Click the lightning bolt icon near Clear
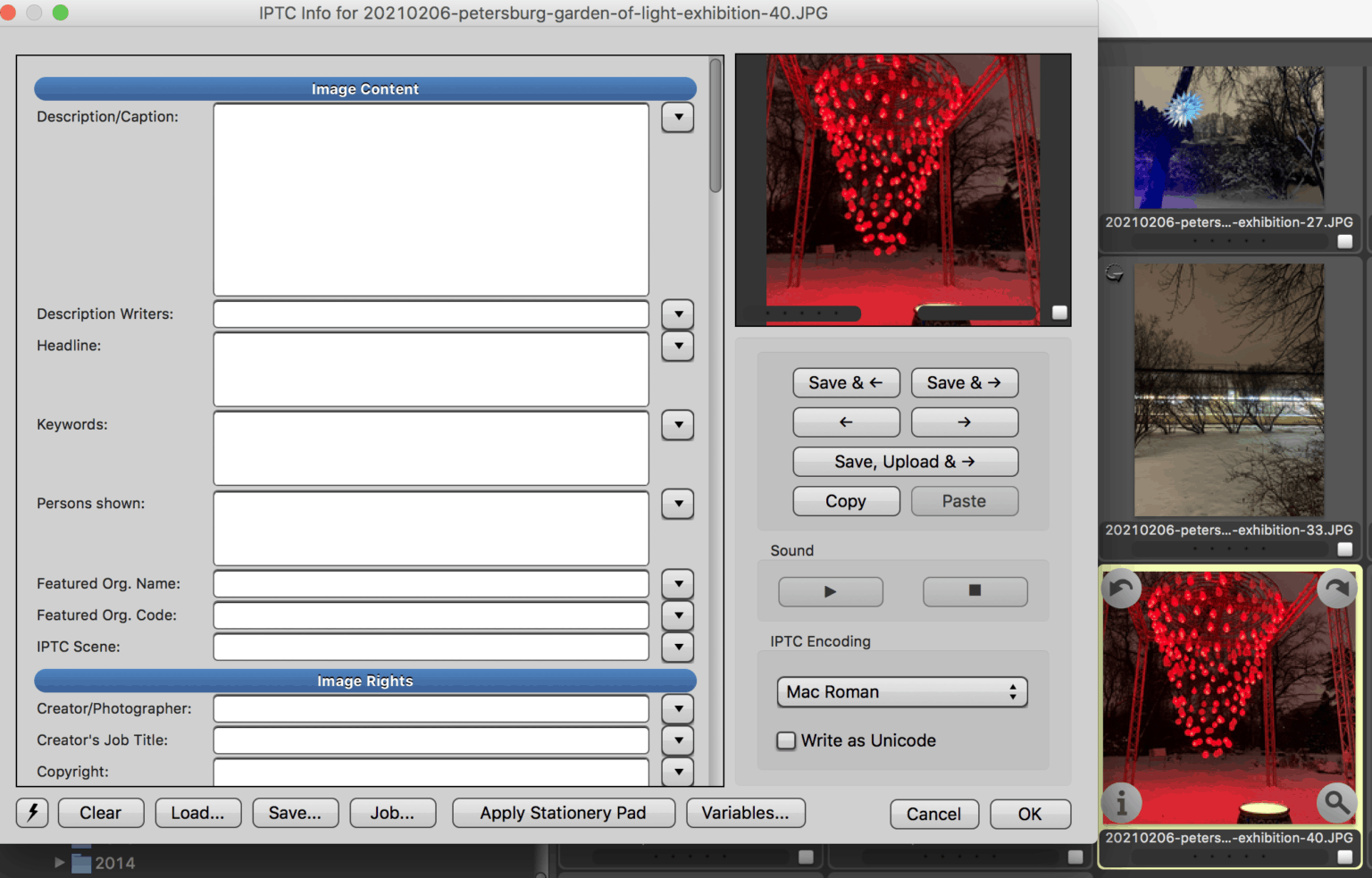The image size is (1372, 878). click(x=32, y=813)
